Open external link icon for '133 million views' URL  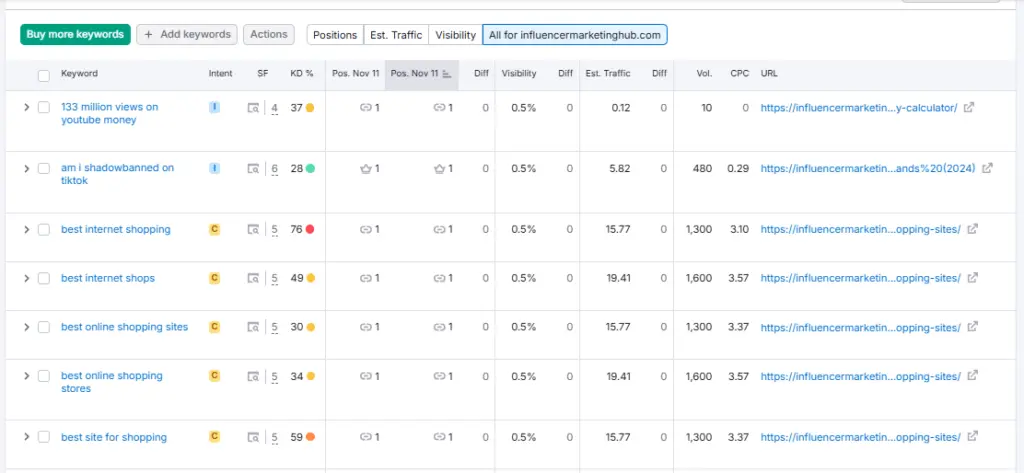968,107
